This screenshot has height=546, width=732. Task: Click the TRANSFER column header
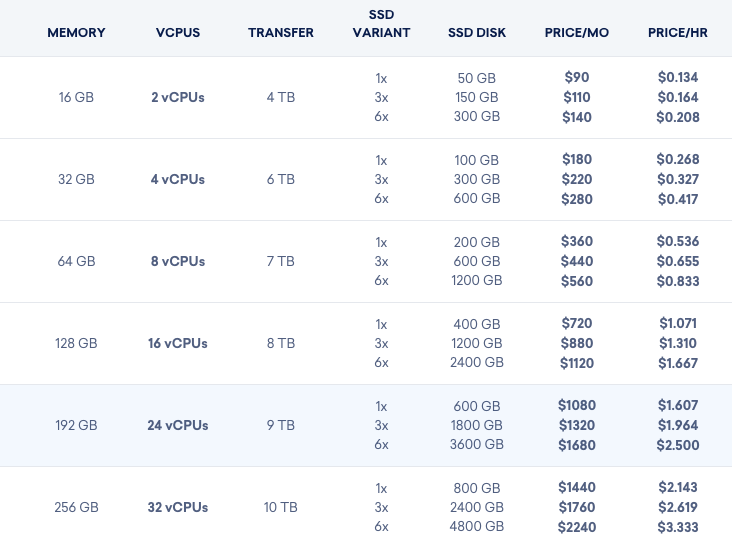(281, 33)
